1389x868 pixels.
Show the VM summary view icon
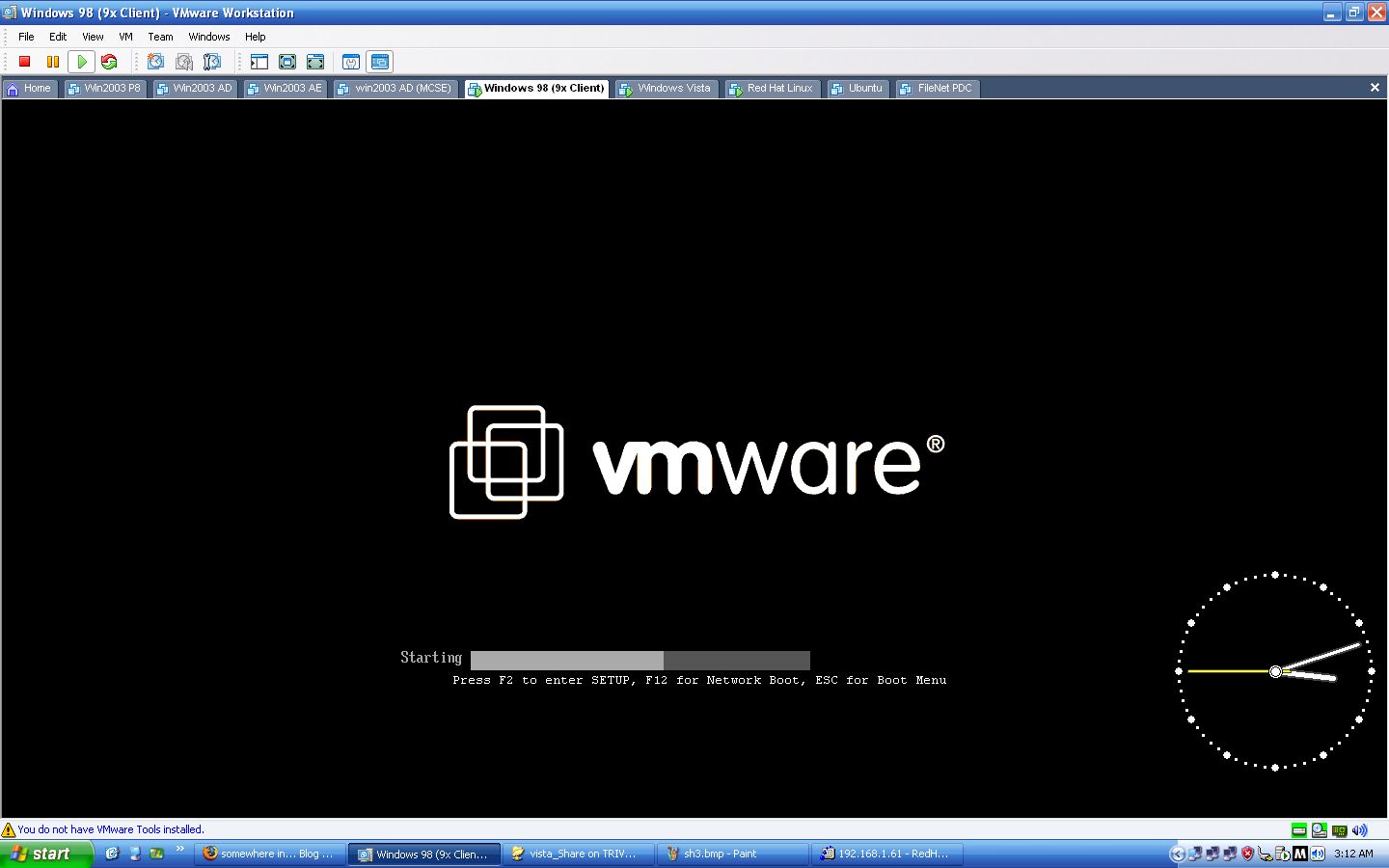[x=351, y=62]
